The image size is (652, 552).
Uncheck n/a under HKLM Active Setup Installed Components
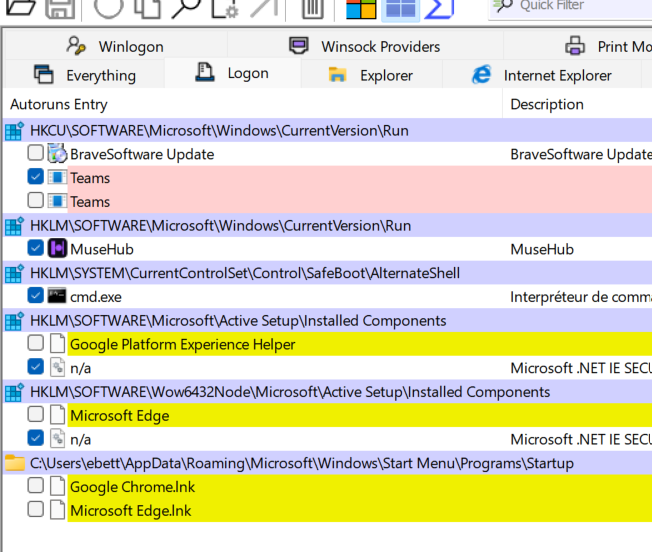click(x=35, y=367)
